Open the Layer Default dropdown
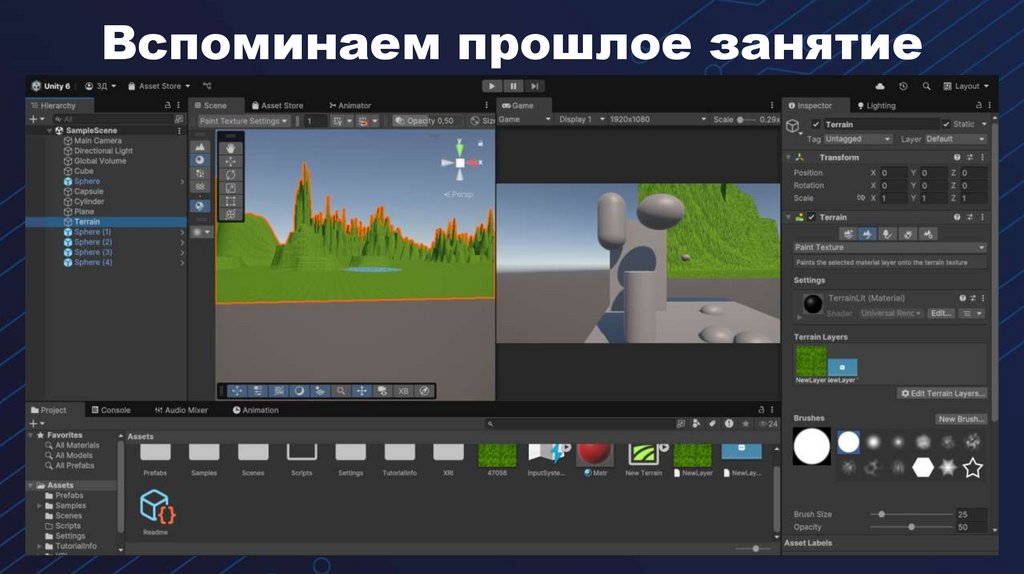Viewport: 1024px width, 574px height. click(x=955, y=139)
